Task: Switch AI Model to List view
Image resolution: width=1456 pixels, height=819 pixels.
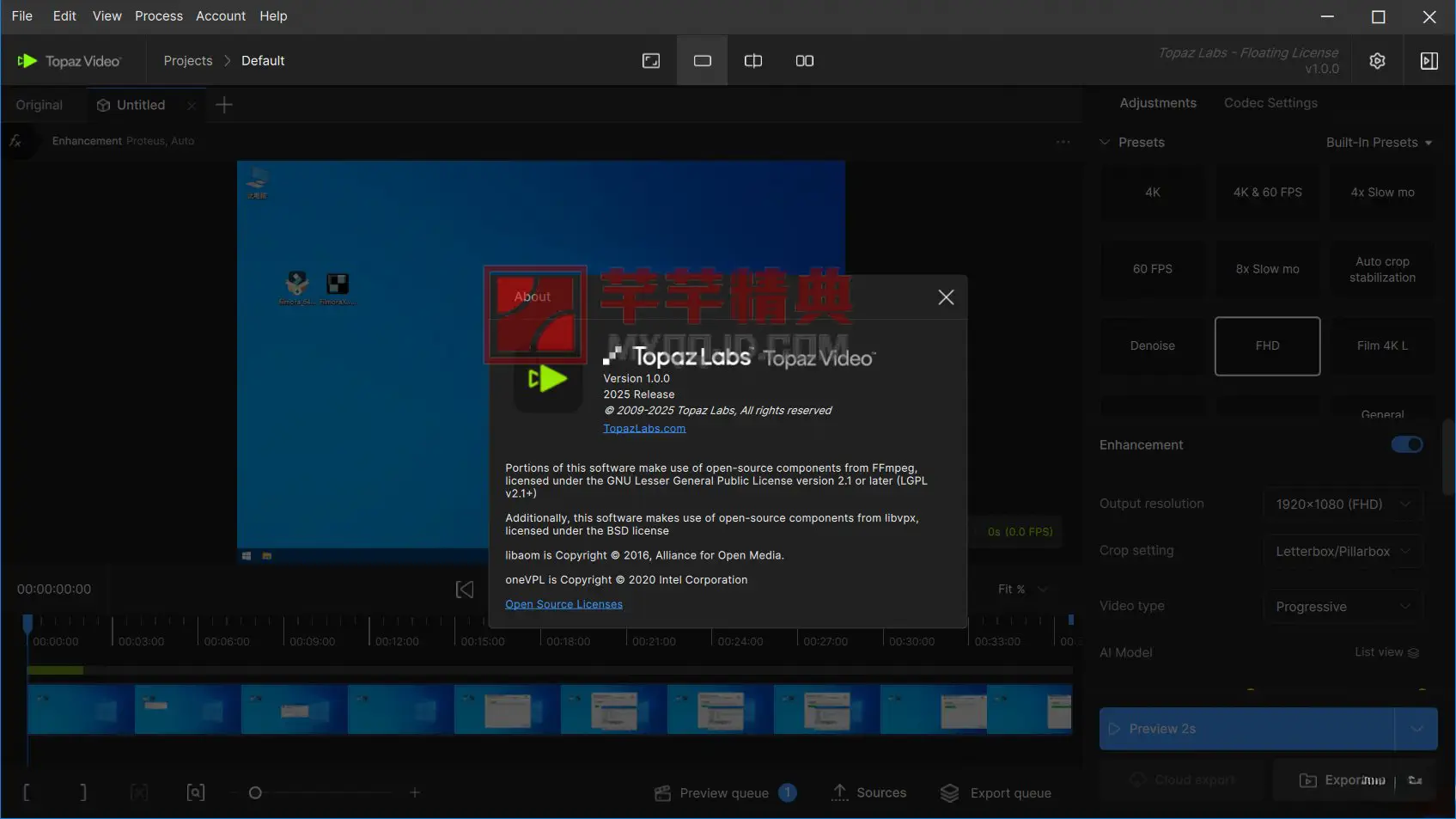Action: click(1386, 652)
